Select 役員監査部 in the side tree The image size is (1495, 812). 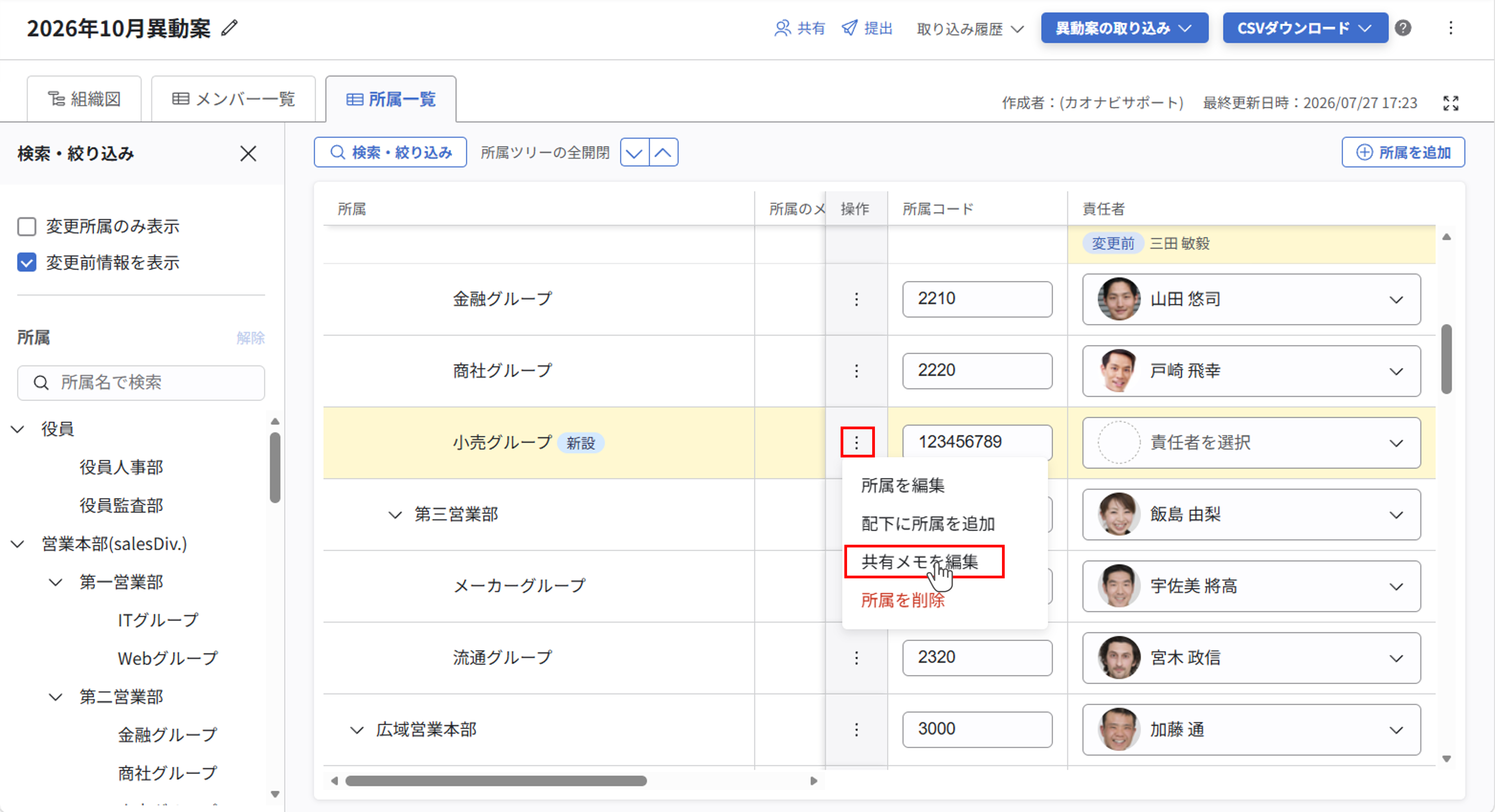pyautogui.click(x=121, y=506)
